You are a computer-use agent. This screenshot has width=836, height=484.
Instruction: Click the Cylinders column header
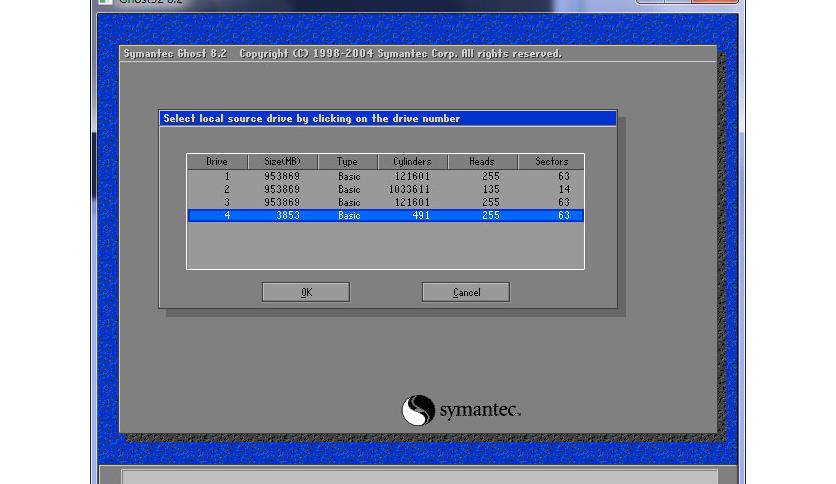tap(413, 162)
